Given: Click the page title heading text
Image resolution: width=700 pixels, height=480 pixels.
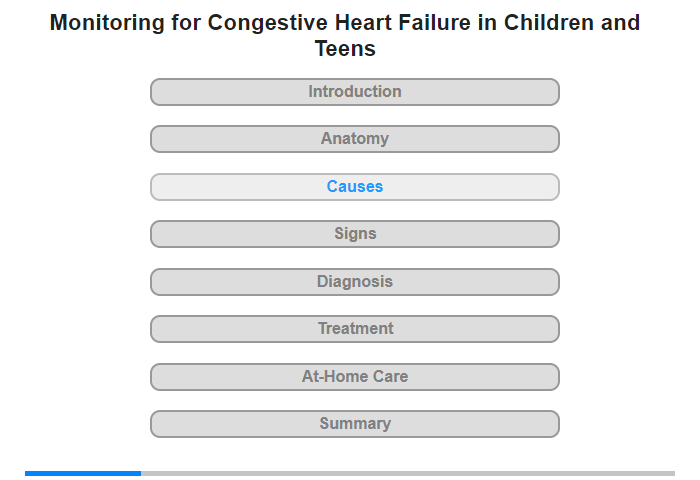Looking at the screenshot, I should [345, 35].
